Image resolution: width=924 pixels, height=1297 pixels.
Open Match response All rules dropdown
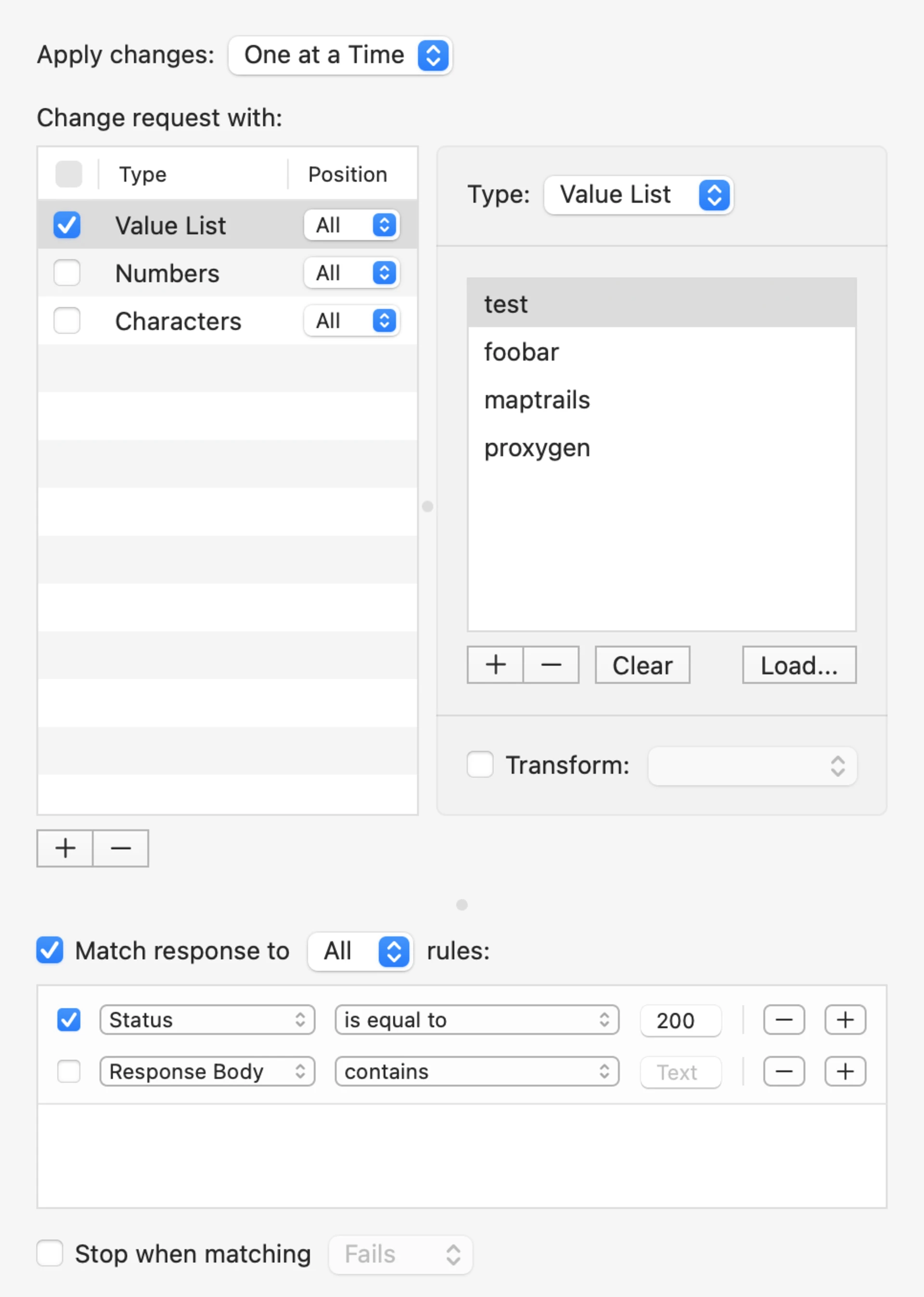click(359, 951)
